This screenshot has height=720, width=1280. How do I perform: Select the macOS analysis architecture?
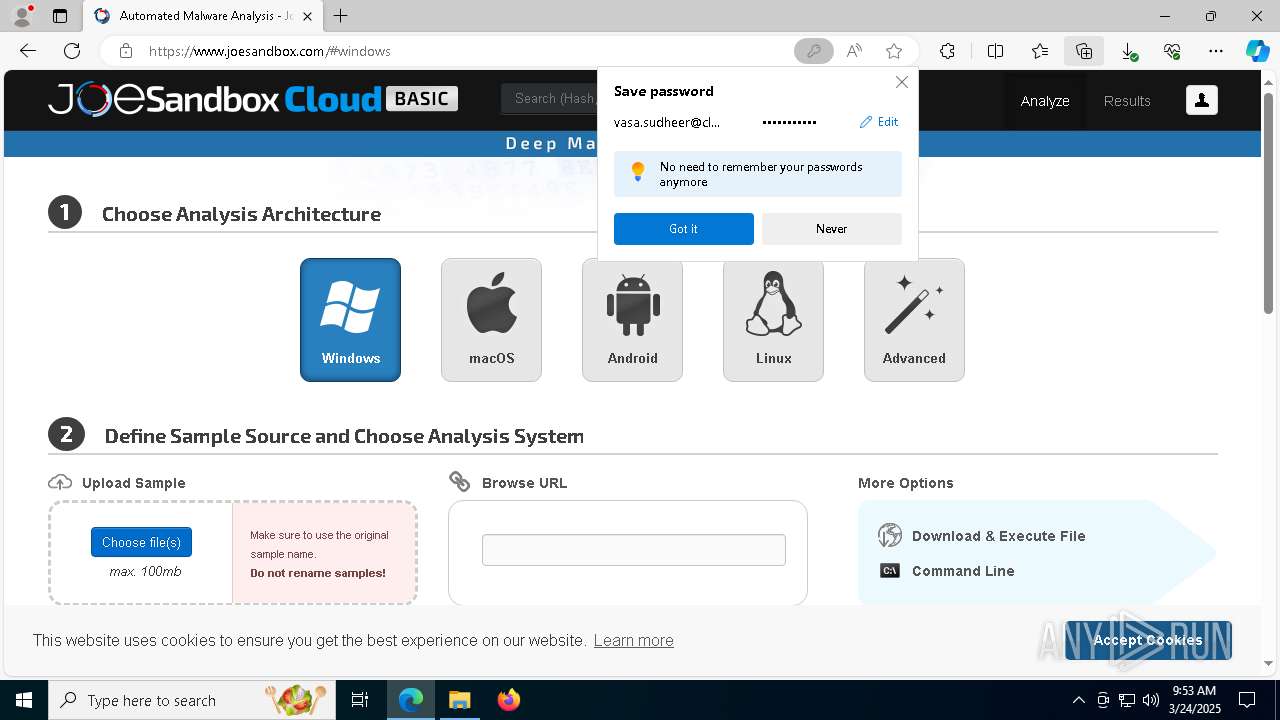[491, 320]
